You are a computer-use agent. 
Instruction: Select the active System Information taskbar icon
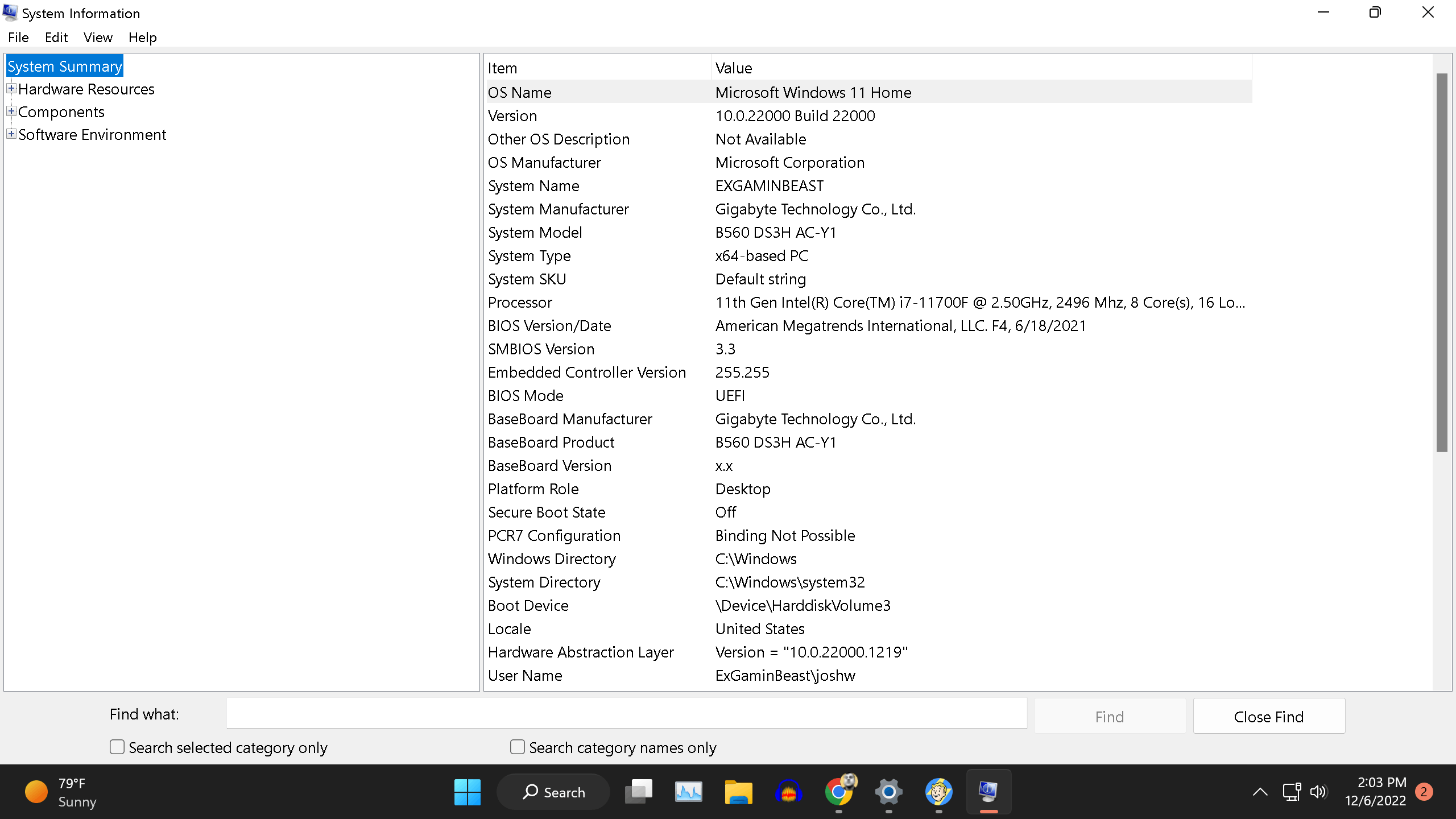point(988,791)
